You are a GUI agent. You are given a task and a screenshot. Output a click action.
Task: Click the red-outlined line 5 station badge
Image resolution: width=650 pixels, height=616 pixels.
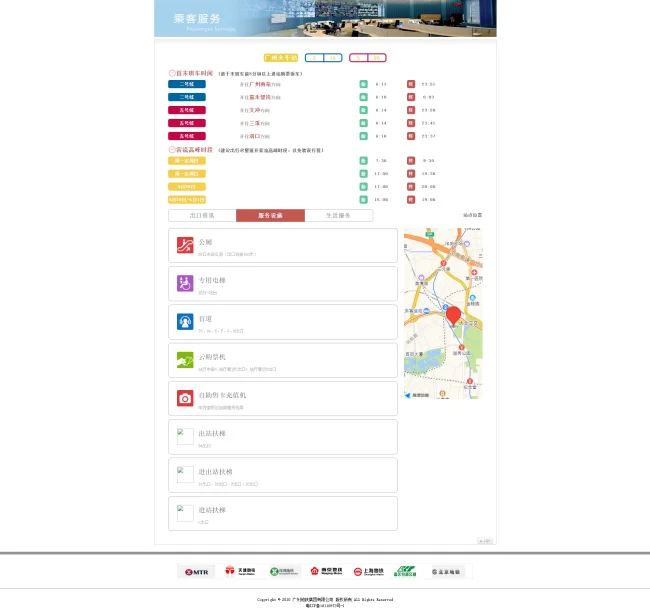tap(368, 58)
